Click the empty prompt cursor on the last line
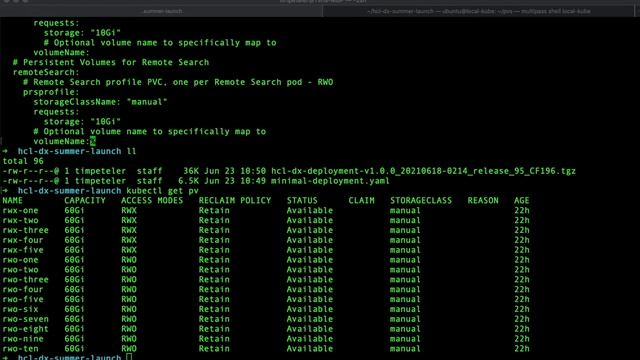Image resolution: width=640 pixels, height=360 pixels. coord(129,357)
